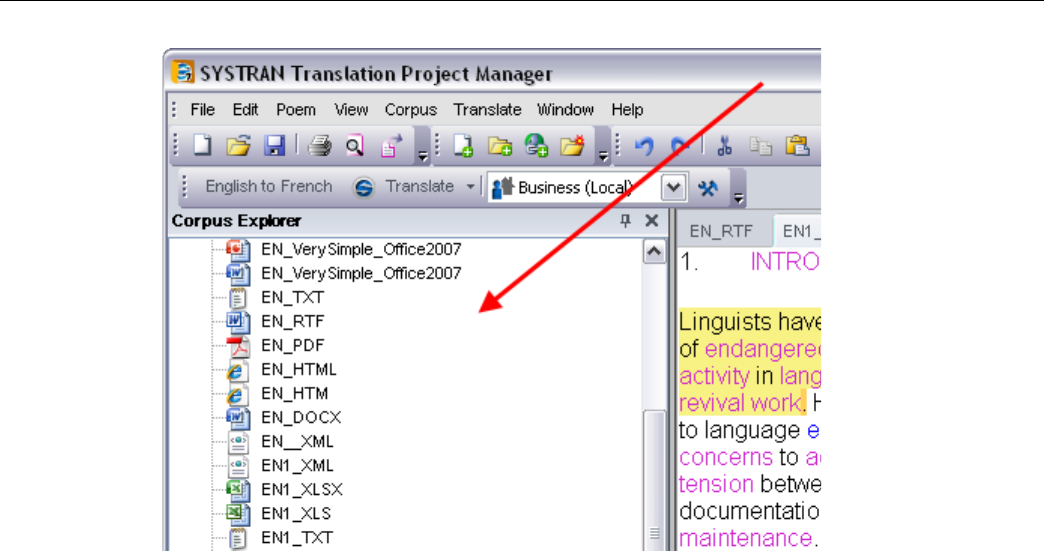This screenshot has height=551, width=1044.
Task: Click the Print icon
Action: pyautogui.click(x=320, y=145)
